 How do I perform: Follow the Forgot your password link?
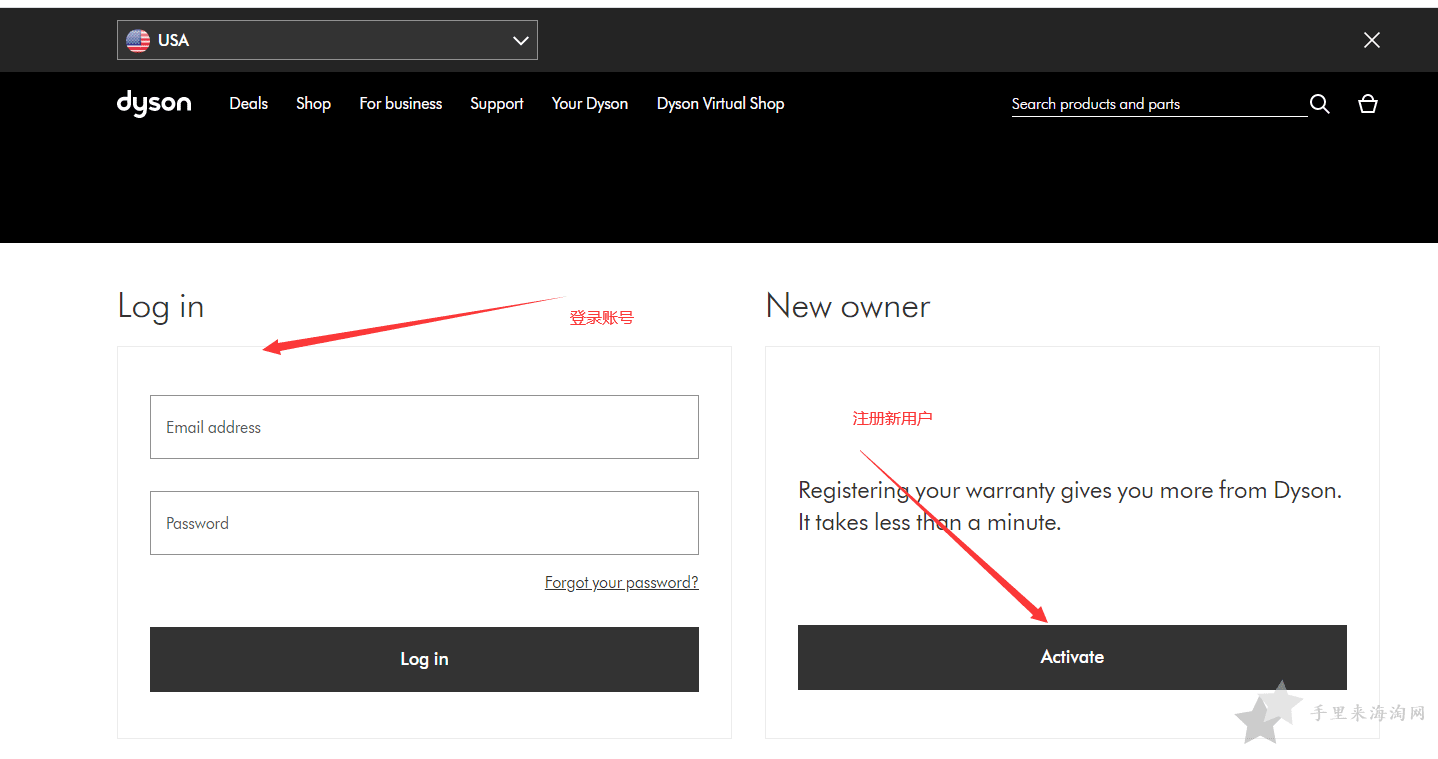click(622, 582)
